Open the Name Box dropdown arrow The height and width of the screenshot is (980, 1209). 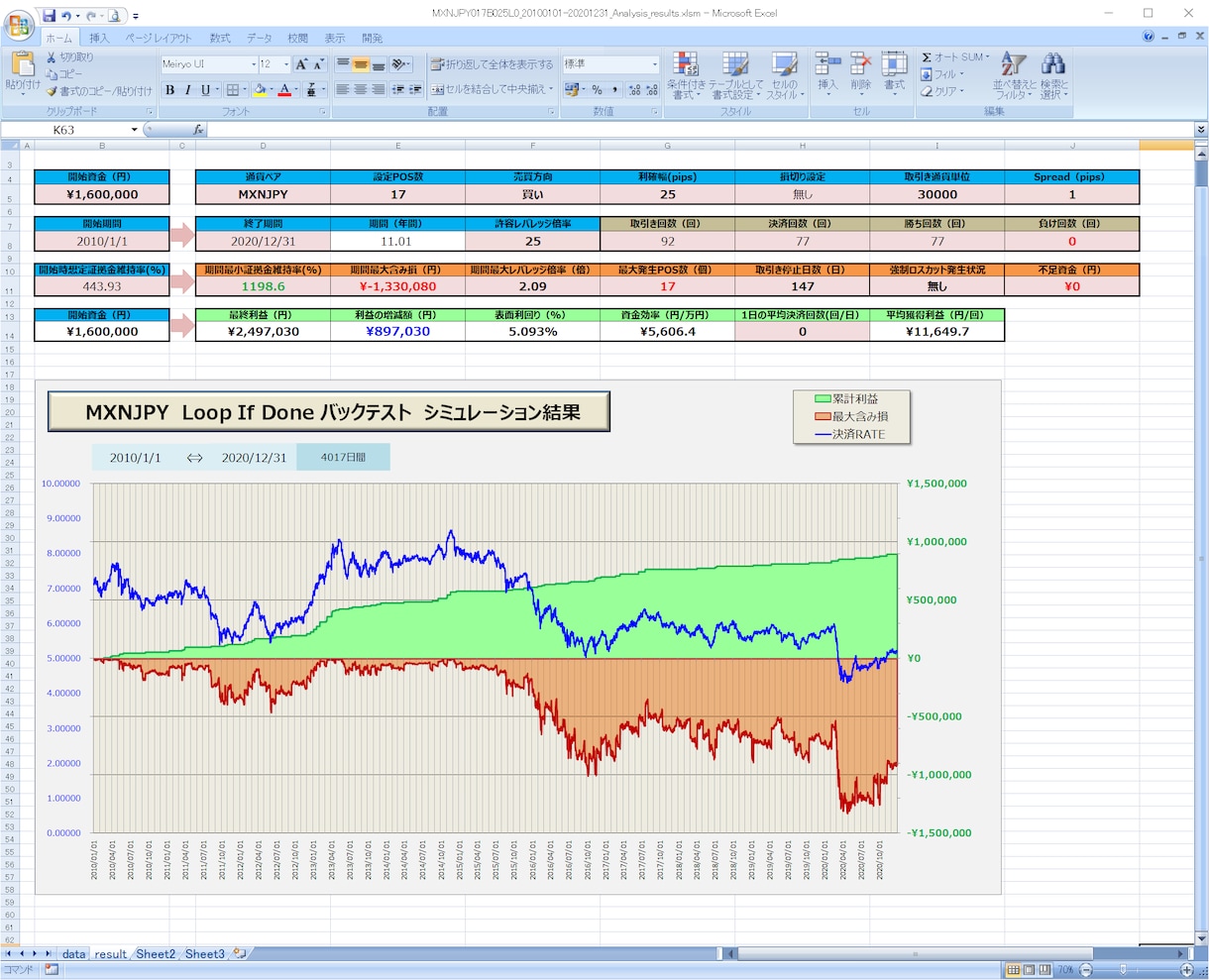[135, 130]
